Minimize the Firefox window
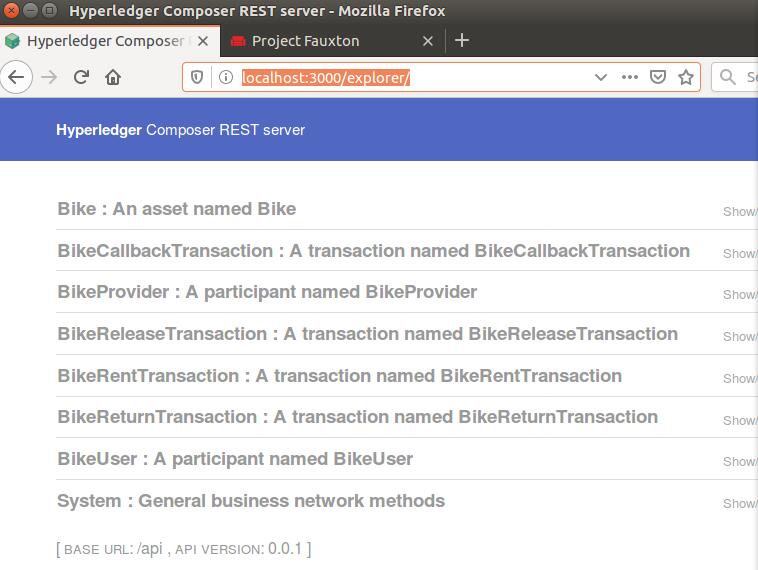 click(x=30, y=10)
